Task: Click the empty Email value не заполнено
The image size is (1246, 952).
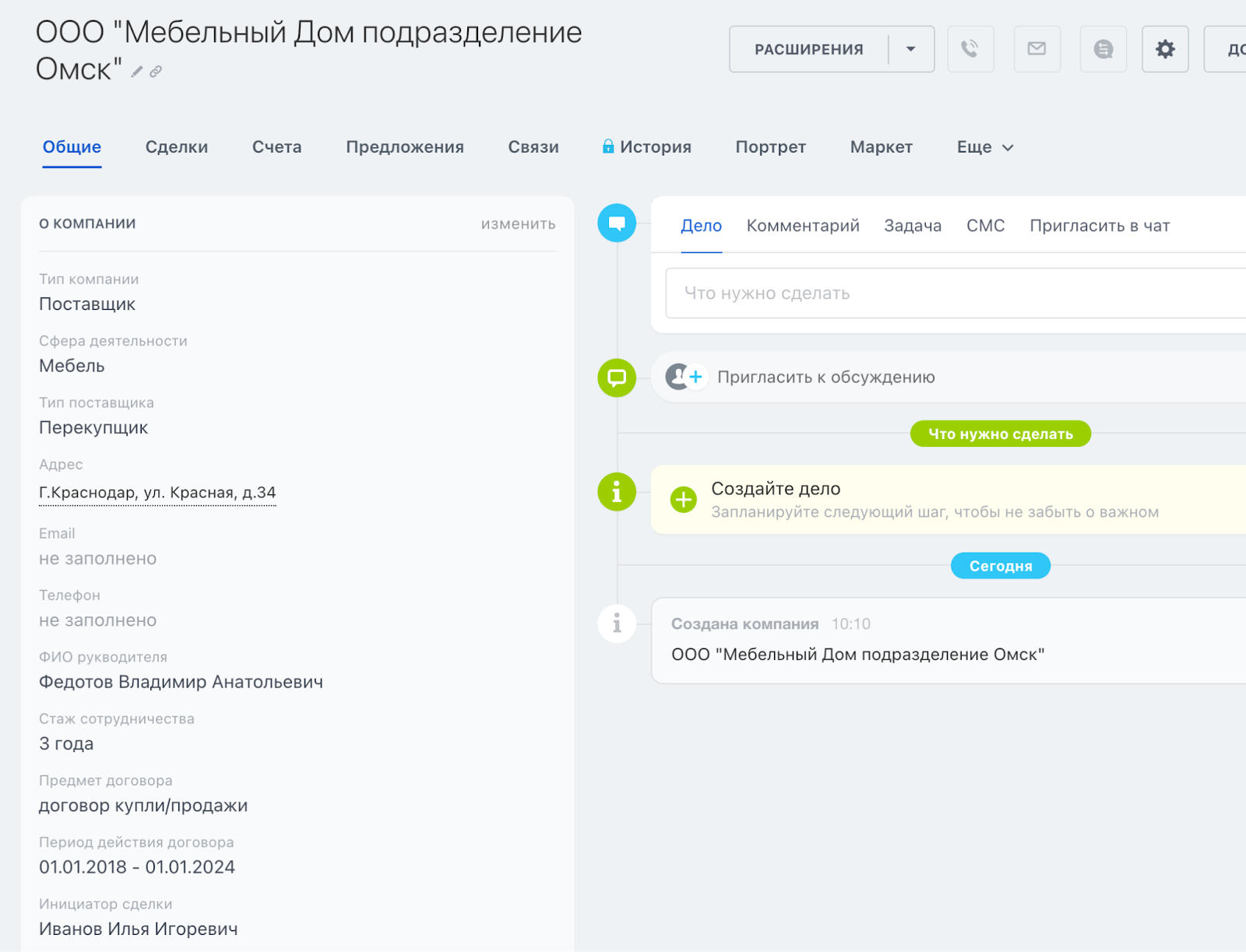Action: pyautogui.click(x=98, y=559)
